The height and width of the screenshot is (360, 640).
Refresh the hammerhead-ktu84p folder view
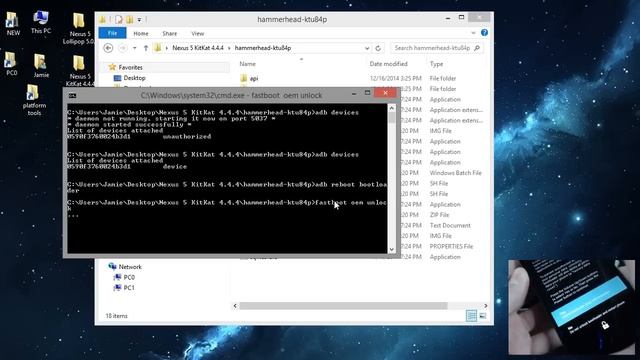pyautogui.click(x=378, y=48)
